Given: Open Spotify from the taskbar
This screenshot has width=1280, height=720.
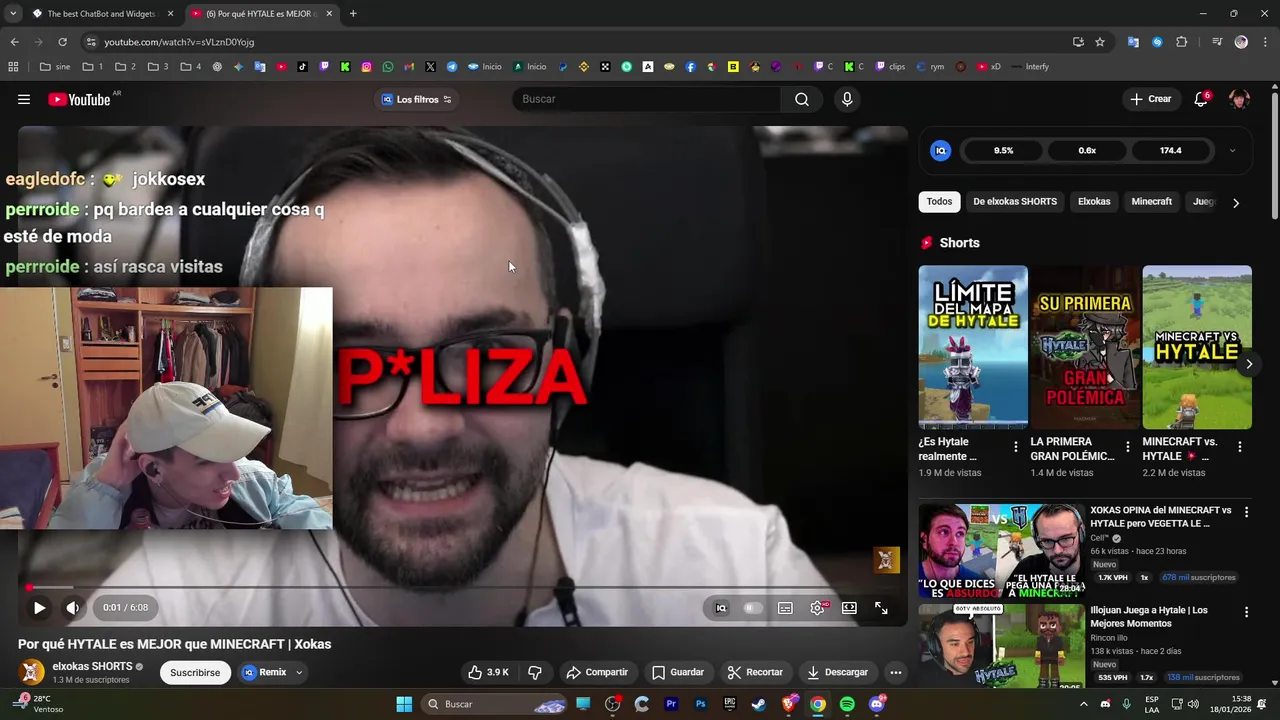Looking at the screenshot, I should pyautogui.click(x=847, y=704).
